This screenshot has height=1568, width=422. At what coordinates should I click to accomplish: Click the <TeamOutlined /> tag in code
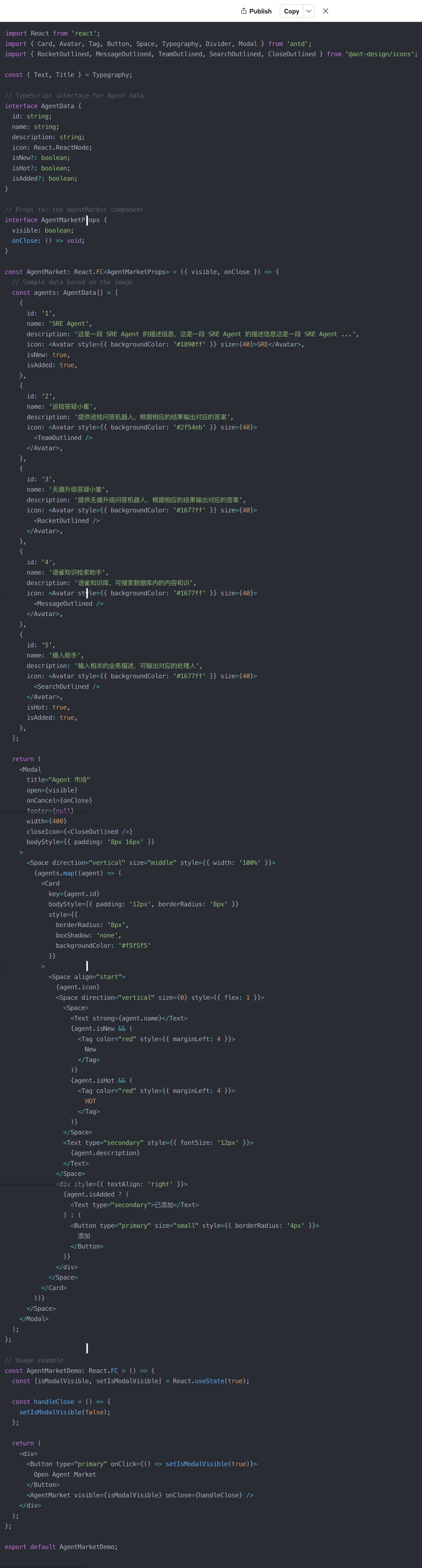tap(63, 438)
